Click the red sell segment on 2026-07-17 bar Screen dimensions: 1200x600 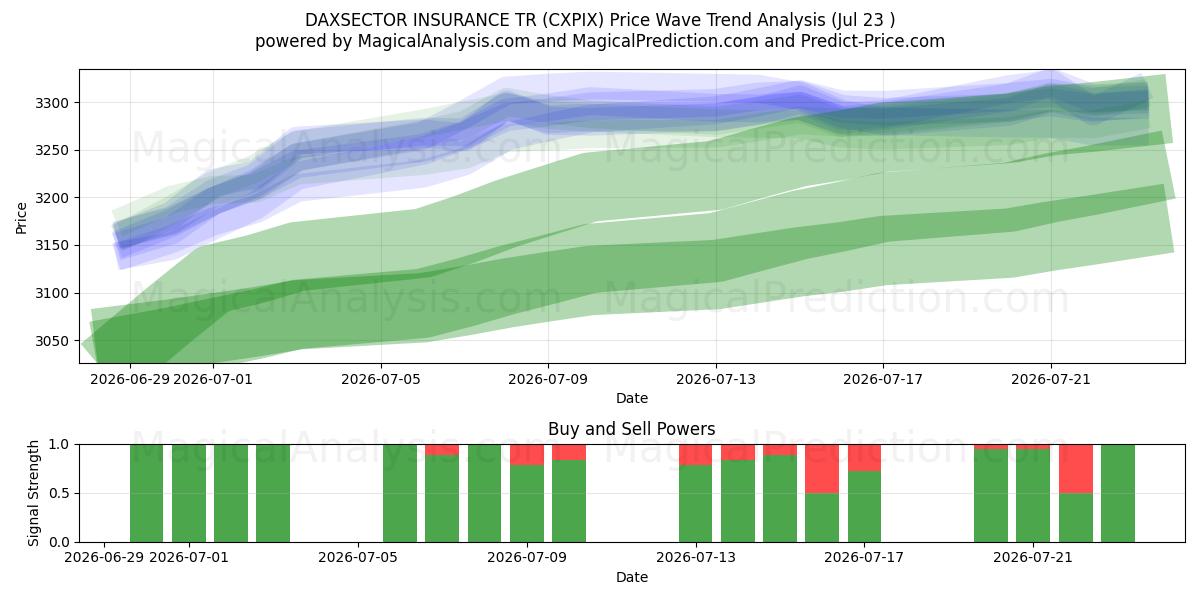click(864, 458)
